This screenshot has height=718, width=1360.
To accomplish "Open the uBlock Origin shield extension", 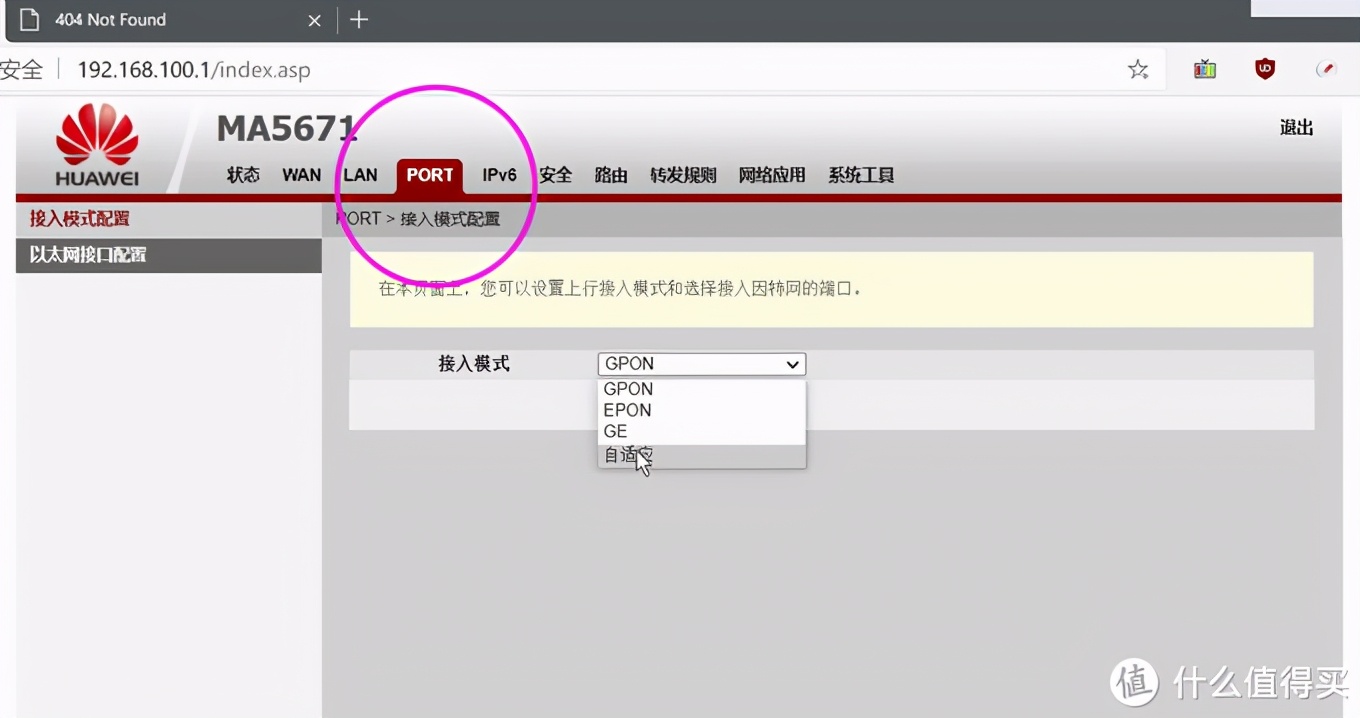I will click(1265, 69).
